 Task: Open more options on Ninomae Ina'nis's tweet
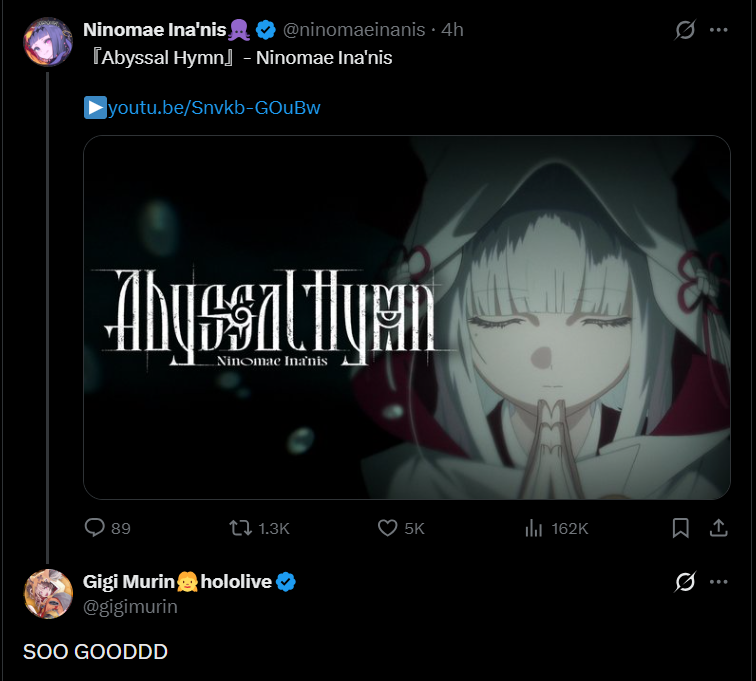click(718, 30)
